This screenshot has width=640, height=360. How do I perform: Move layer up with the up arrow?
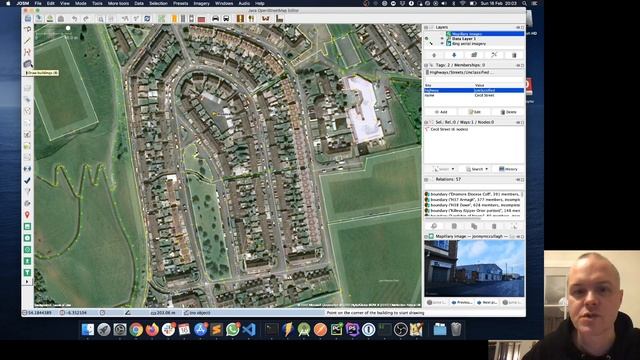[x=434, y=55]
